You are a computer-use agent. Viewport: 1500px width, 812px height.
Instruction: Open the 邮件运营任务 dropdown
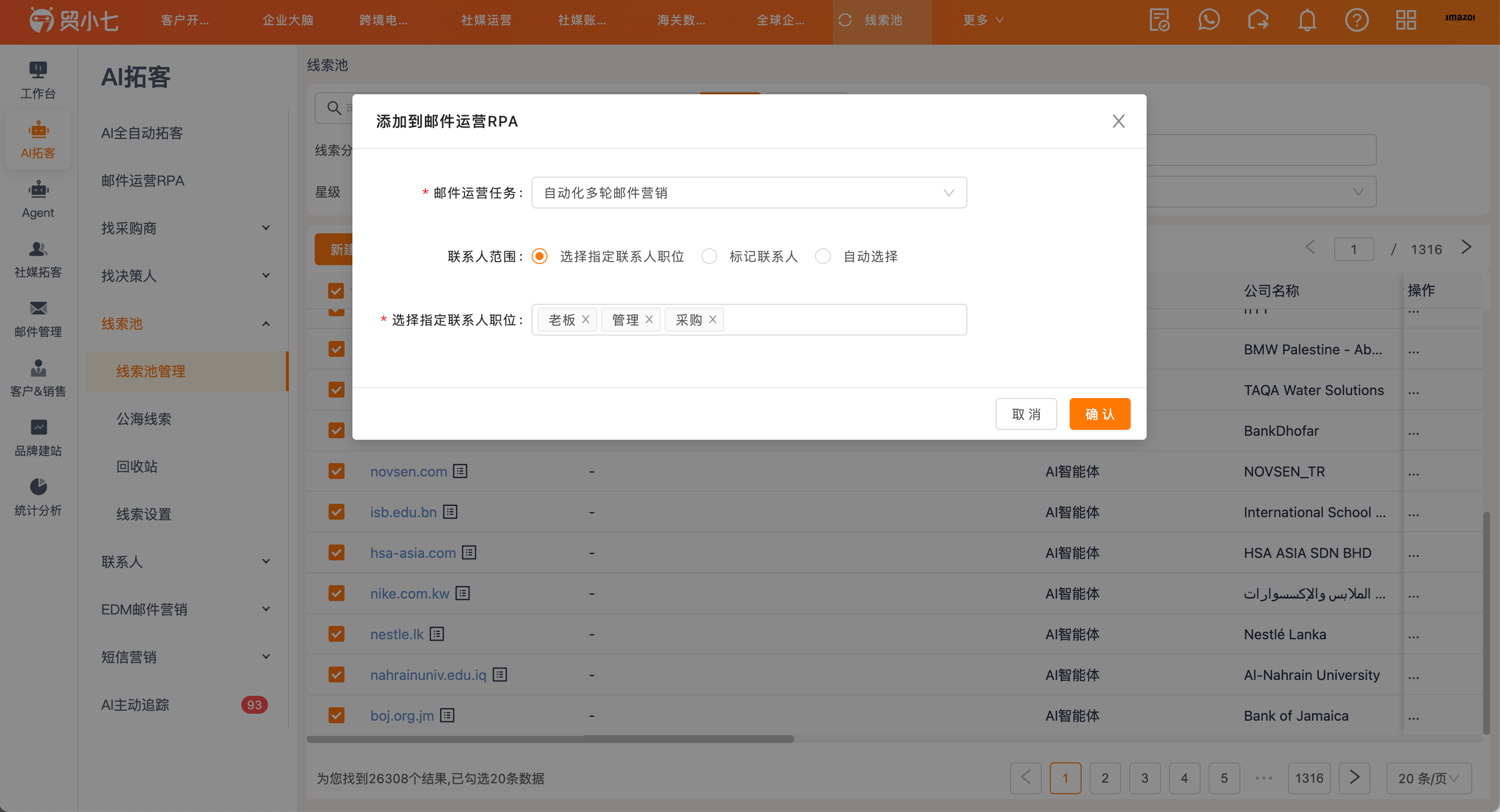749,193
